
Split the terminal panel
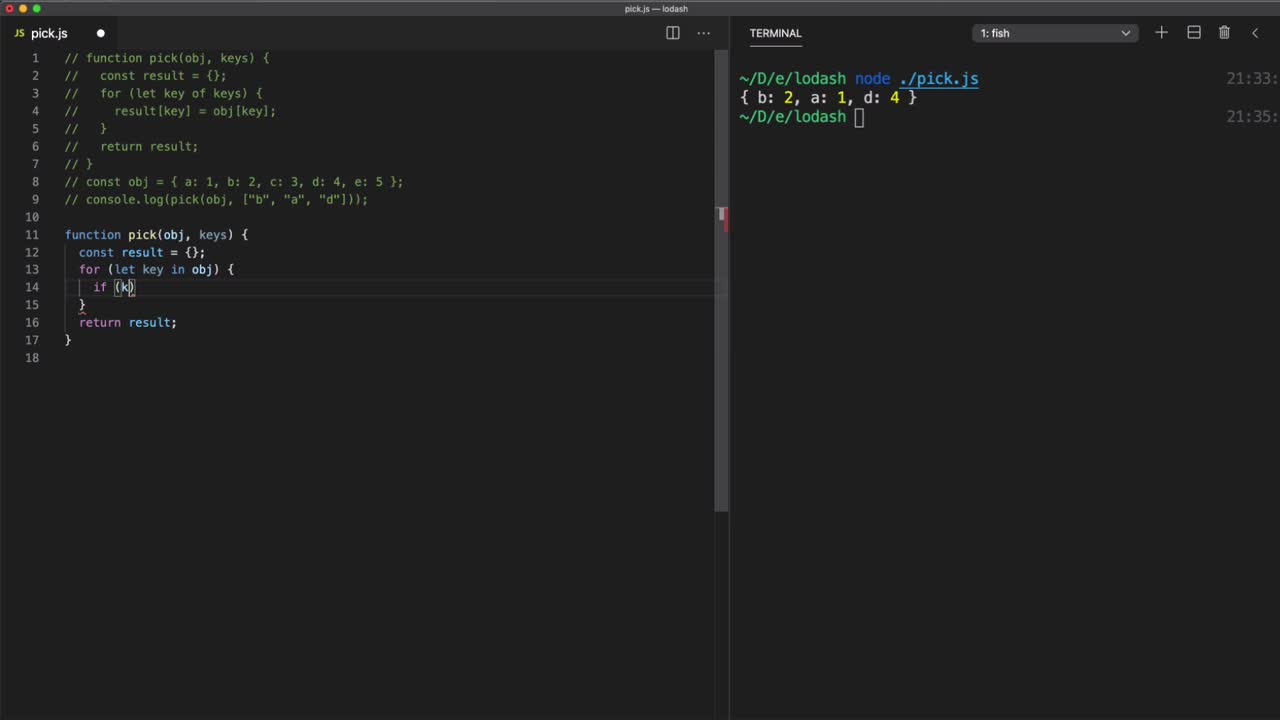point(1193,33)
